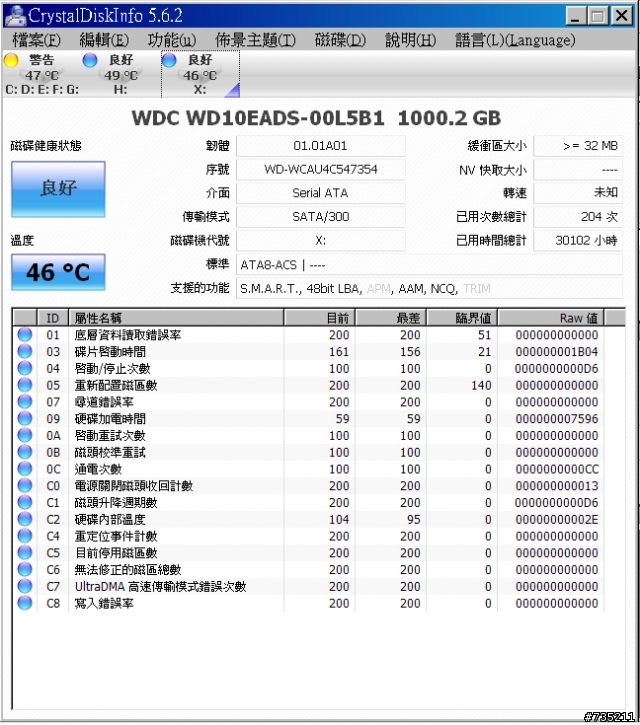Select the 重新配置磁區數 row name
The image size is (640, 725).
pyautogui.click(x=116, y=385)
